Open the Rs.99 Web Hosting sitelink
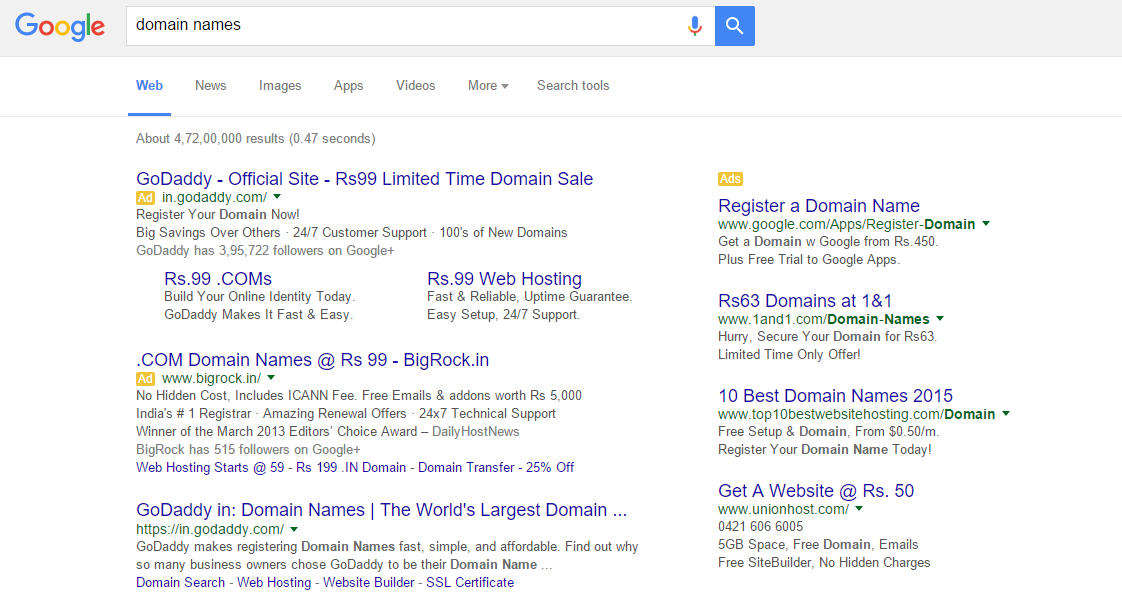The height and width of the screenshot is (595, 1122). coord(504,279)
